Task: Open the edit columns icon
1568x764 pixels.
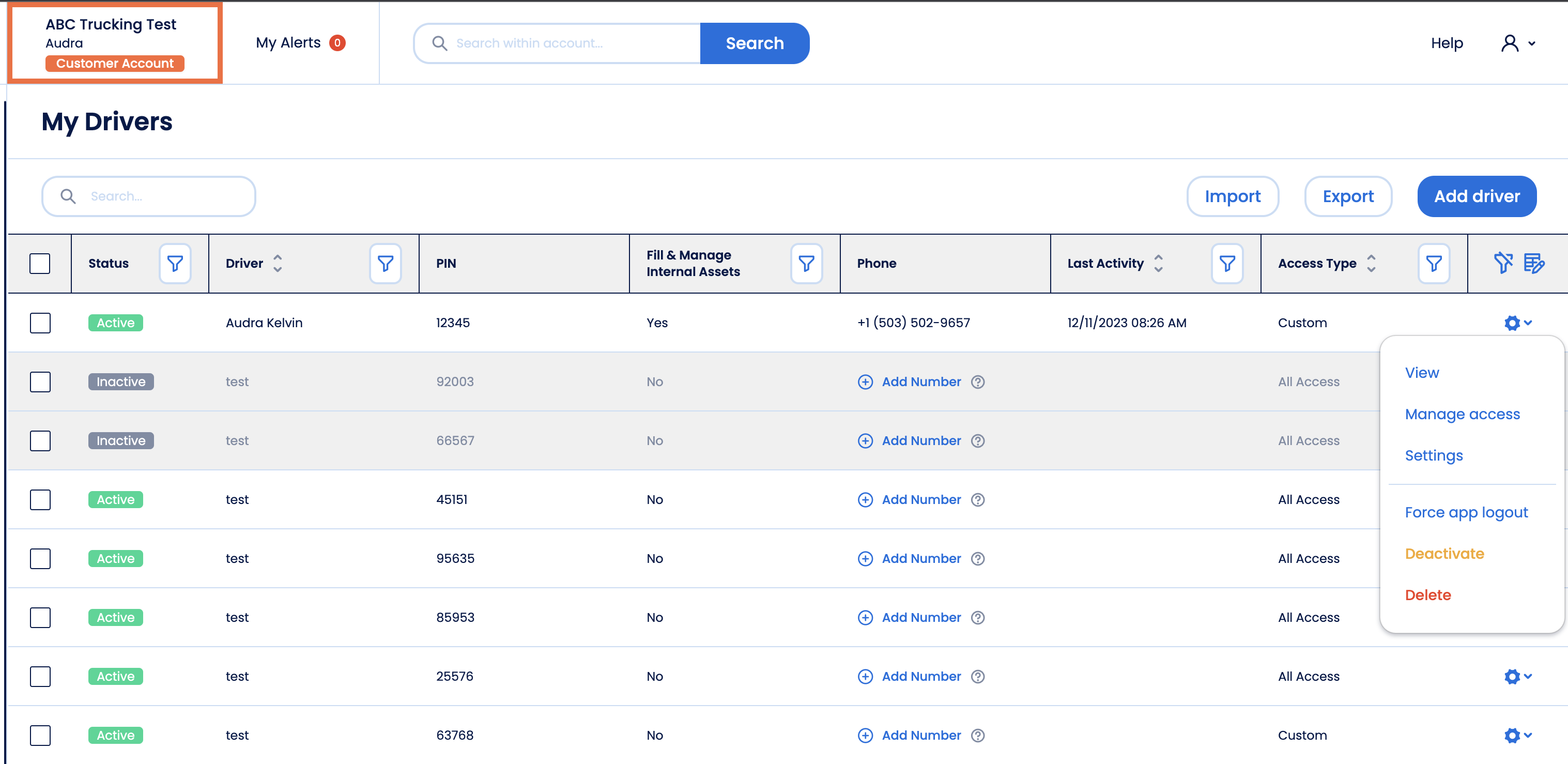Action: 1534,263
